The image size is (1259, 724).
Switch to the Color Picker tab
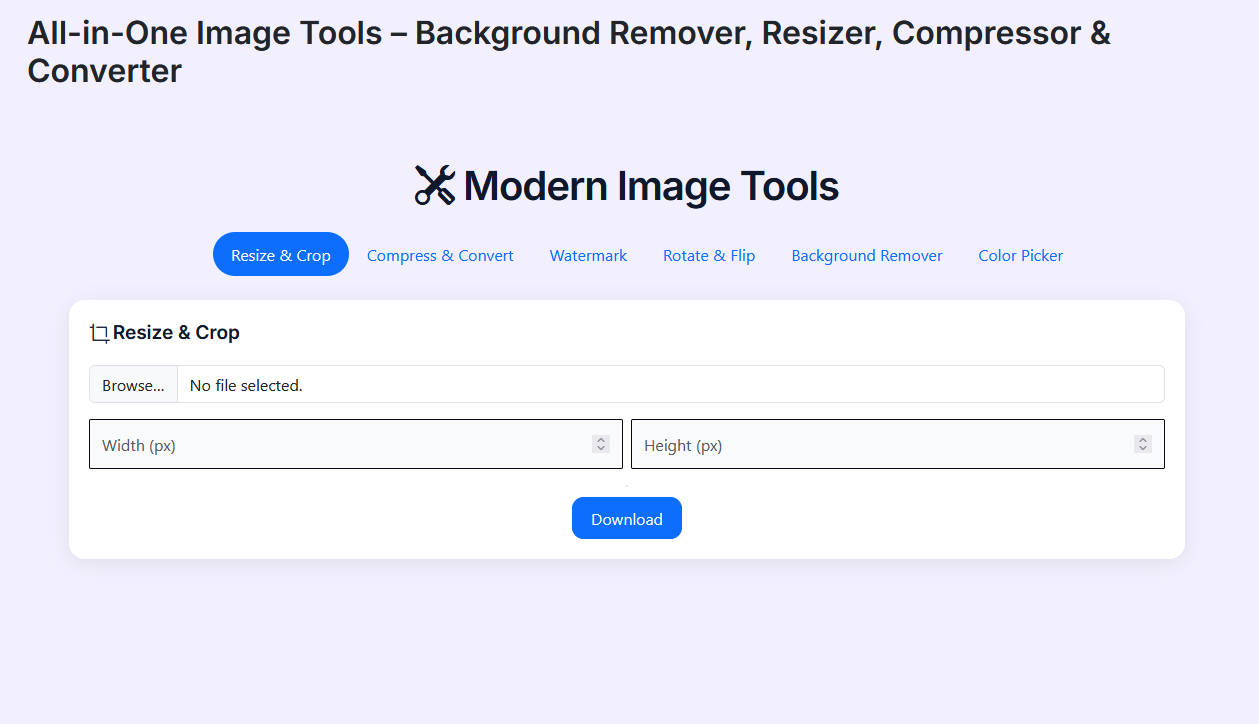point(1020,256)
